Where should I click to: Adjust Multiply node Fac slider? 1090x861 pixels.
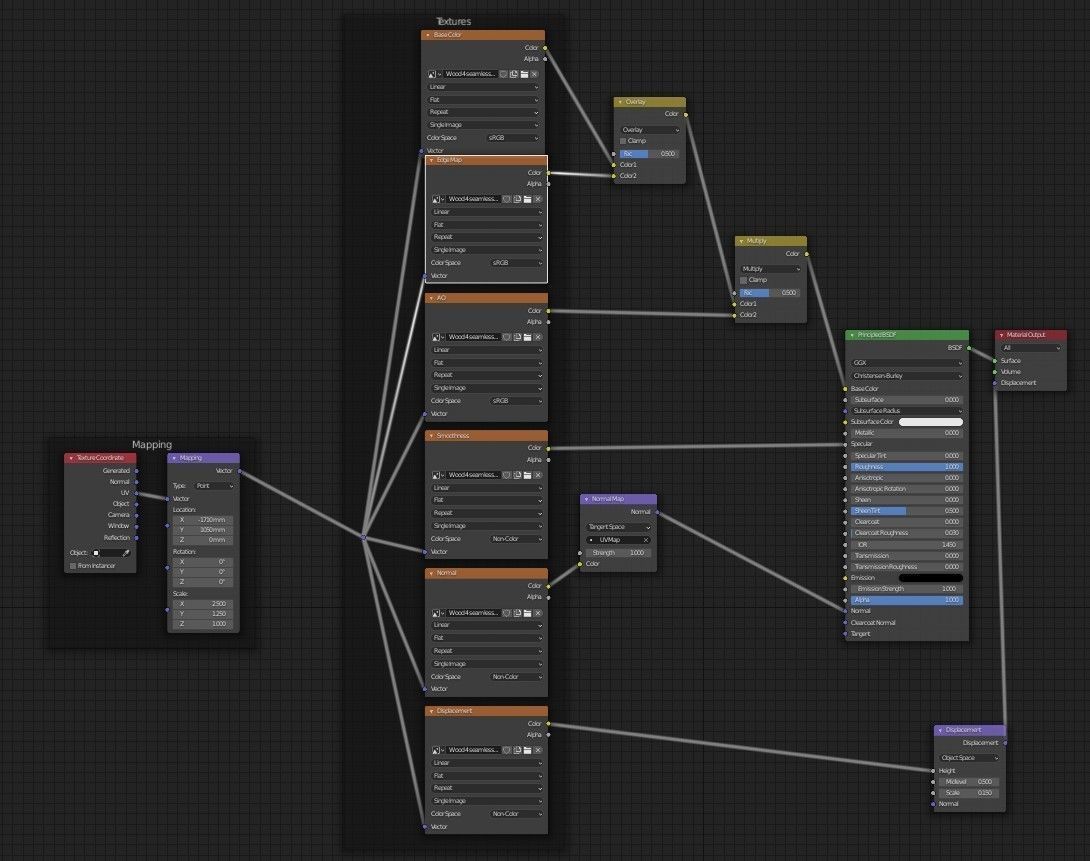[770, 293]
